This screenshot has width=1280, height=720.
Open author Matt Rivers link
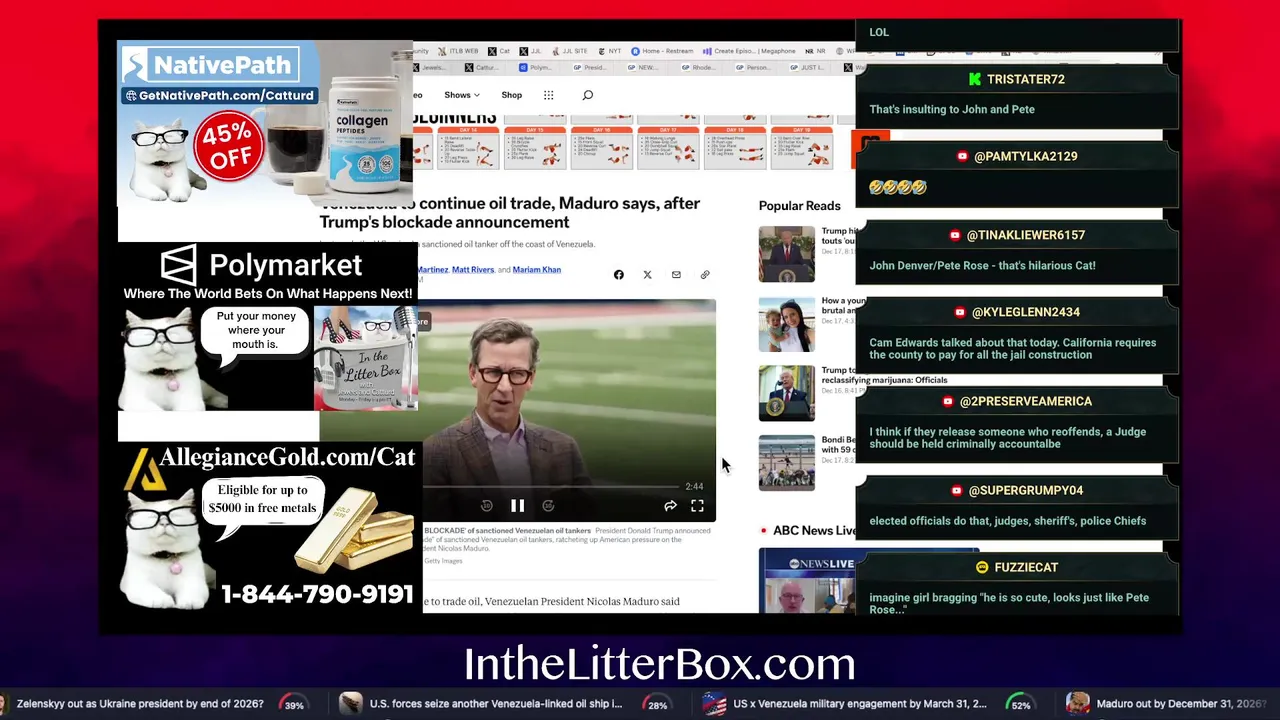(x=473, y=269)
